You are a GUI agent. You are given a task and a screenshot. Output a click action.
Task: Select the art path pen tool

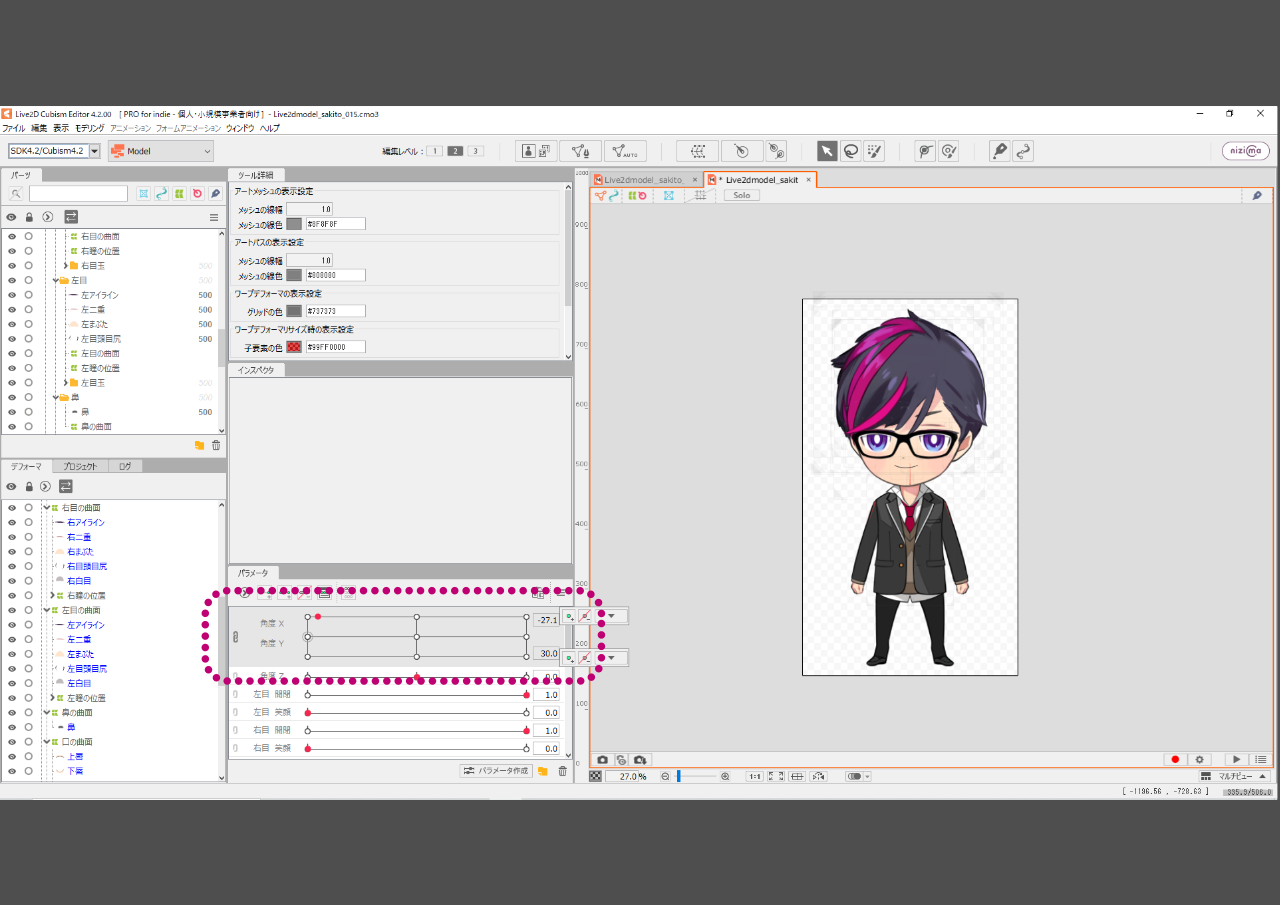[x=999, y=151]
